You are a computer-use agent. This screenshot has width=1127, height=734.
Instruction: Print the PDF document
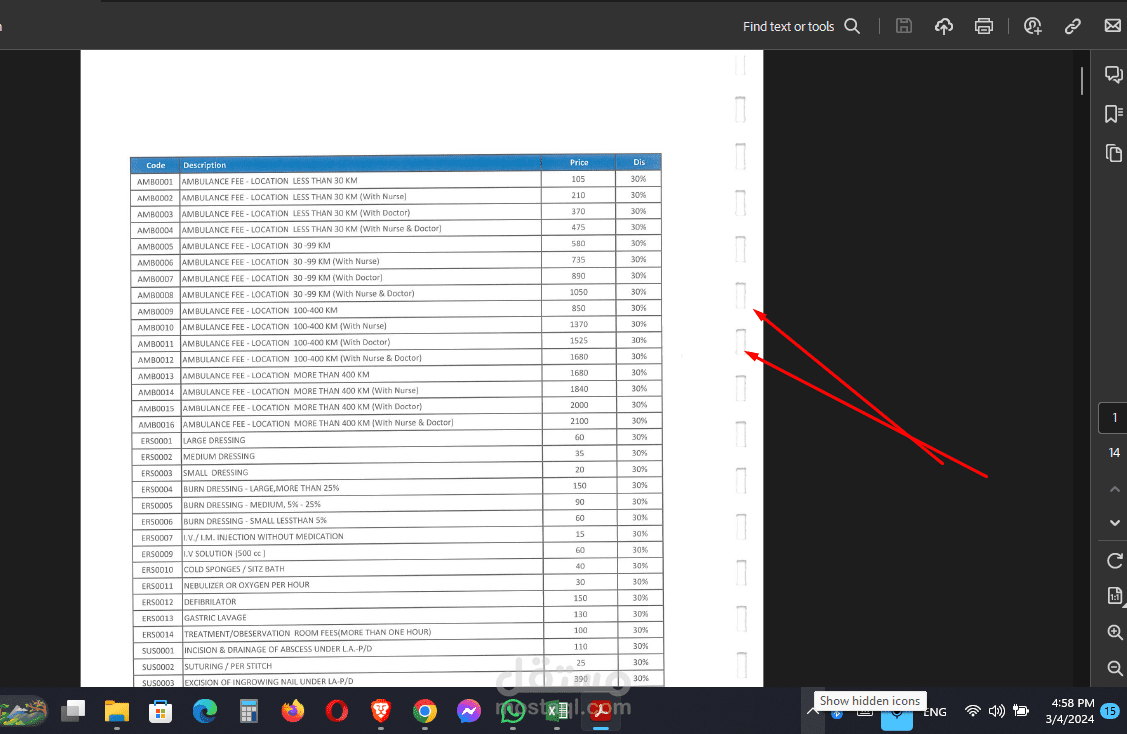(x=984, y=26)
